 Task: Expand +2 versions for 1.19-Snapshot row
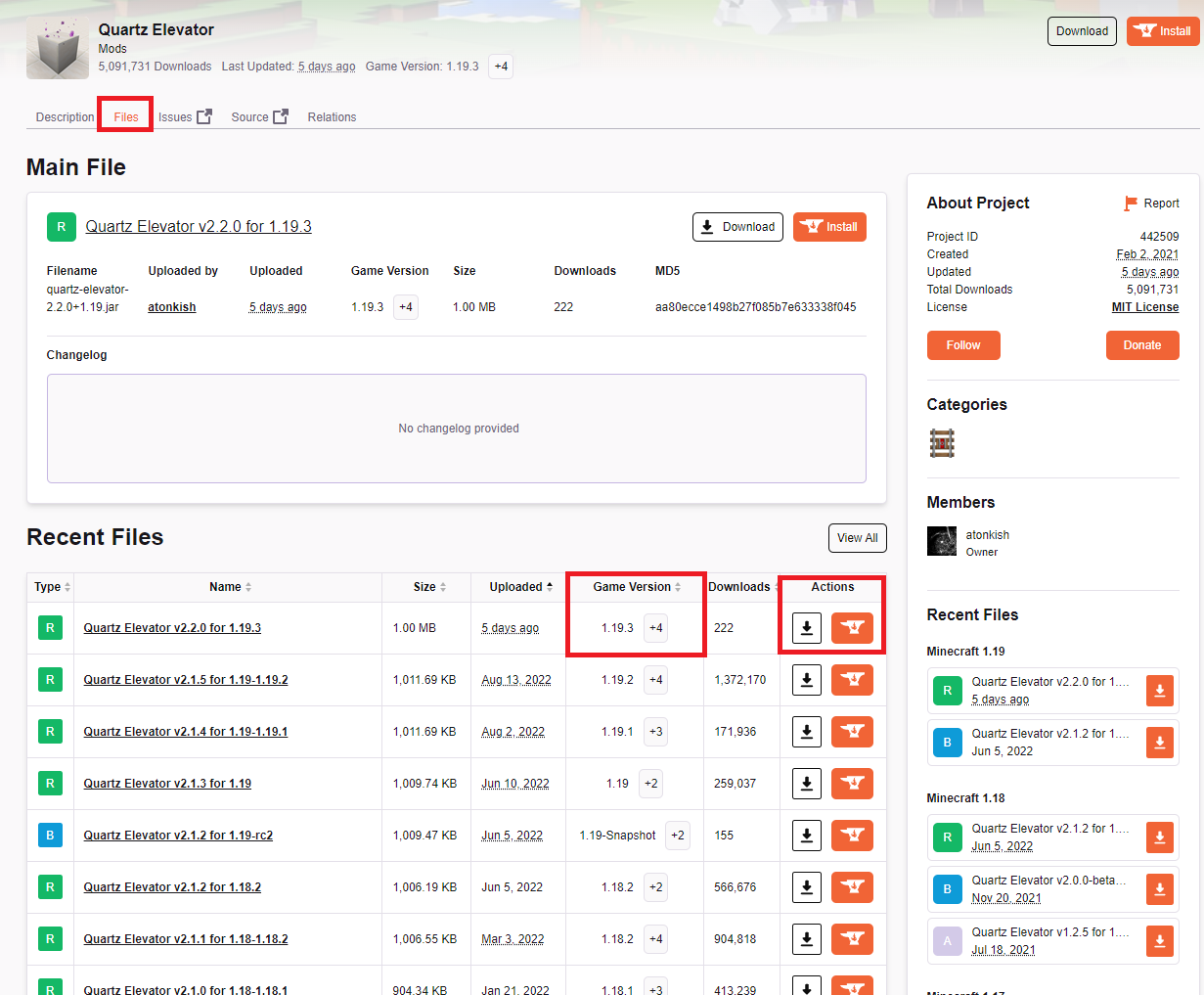678,836
